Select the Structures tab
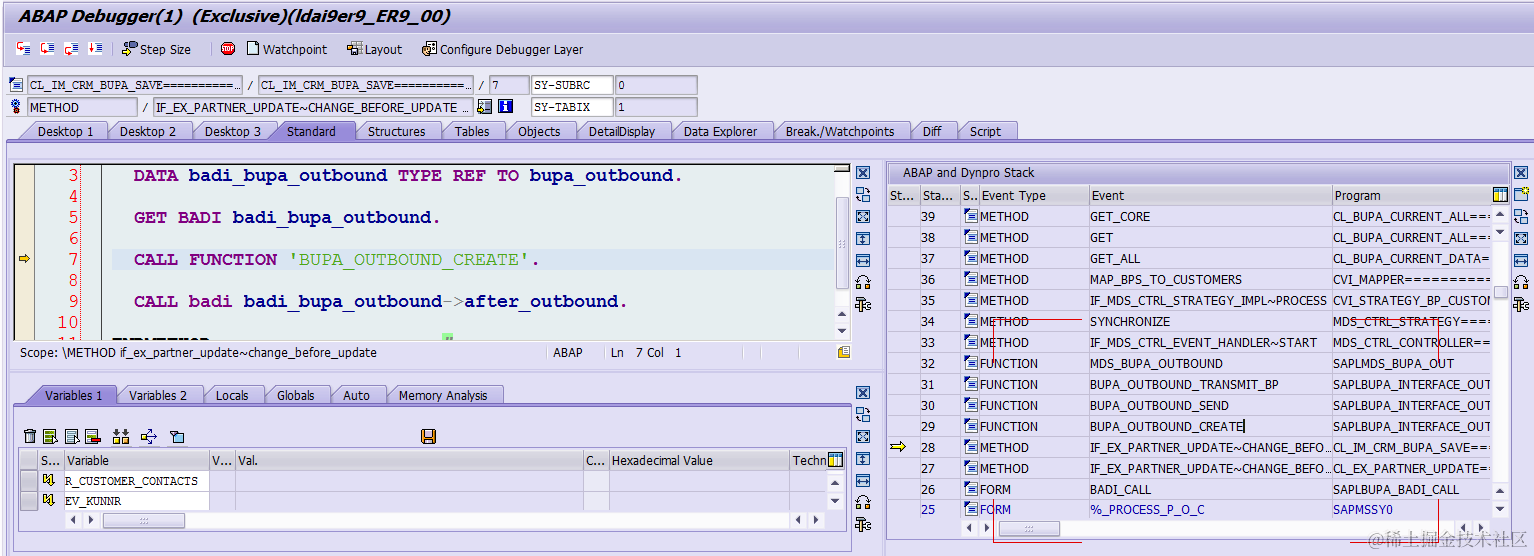 point(397,131)
